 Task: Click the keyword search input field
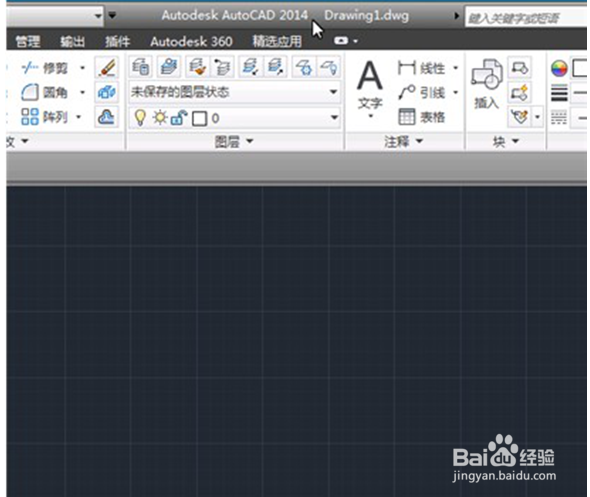526,17
